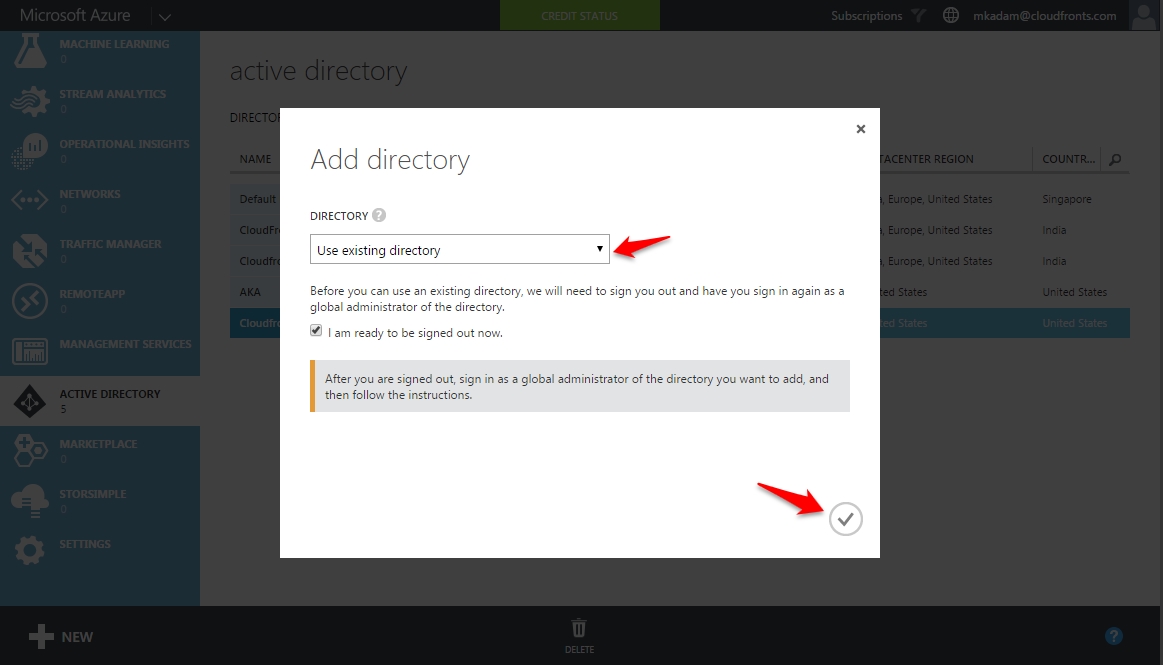The height and width of the screenshot is (665, 1163).
Task: Click the Microsoft Azure logo text
Action: tap(75, 15)
